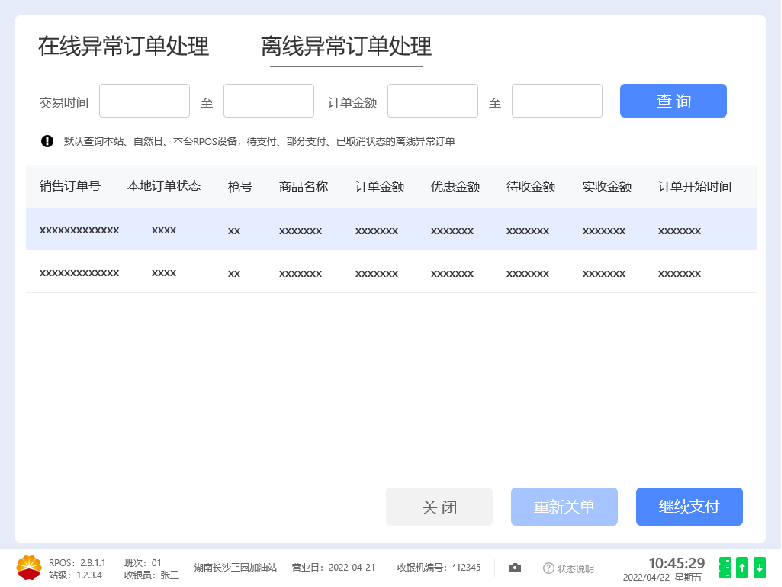
Task: Click the 订单金额 maximum input field
Action: coord(557,101)
